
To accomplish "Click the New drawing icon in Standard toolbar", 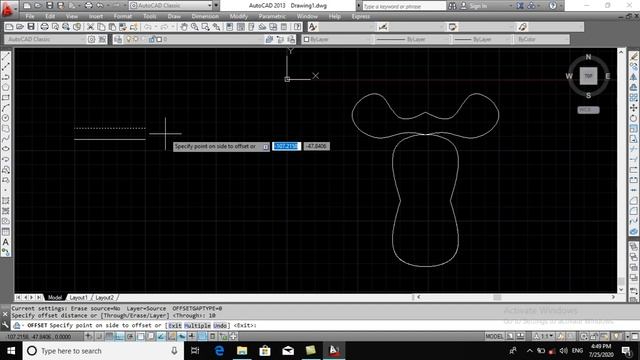I will coord(9,27).
